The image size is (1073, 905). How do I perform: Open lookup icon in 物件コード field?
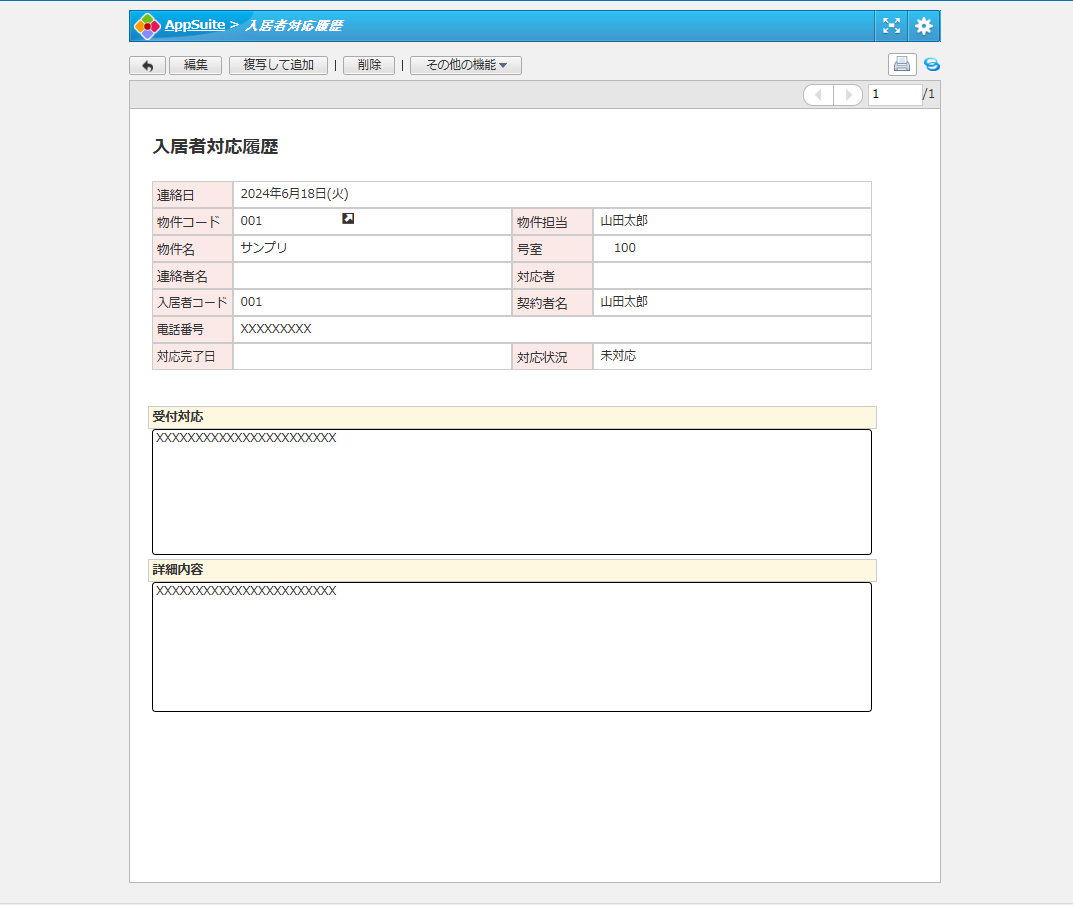(348, 219)
